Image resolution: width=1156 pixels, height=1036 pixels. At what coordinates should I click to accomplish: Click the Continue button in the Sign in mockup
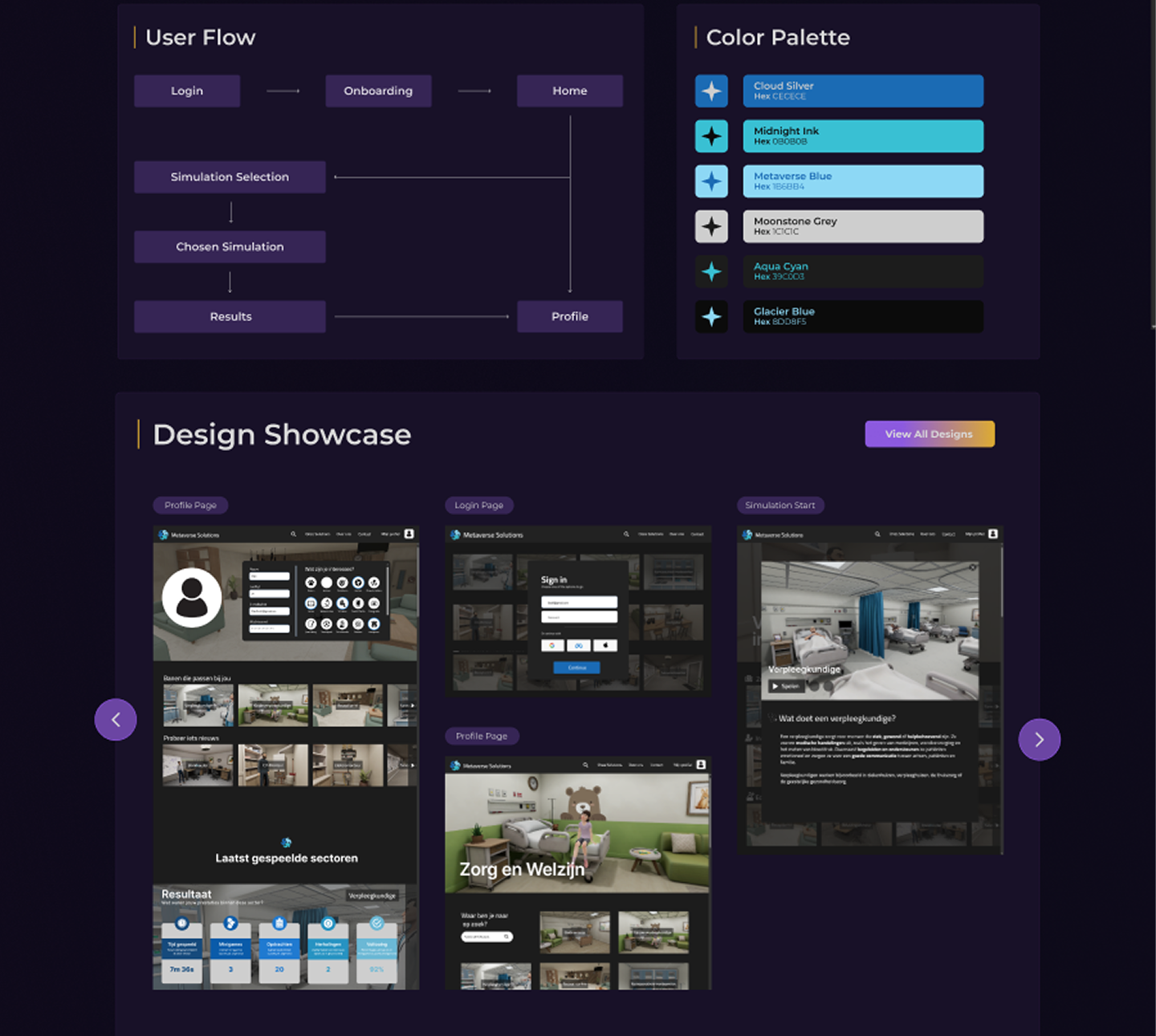coord(577,668)
